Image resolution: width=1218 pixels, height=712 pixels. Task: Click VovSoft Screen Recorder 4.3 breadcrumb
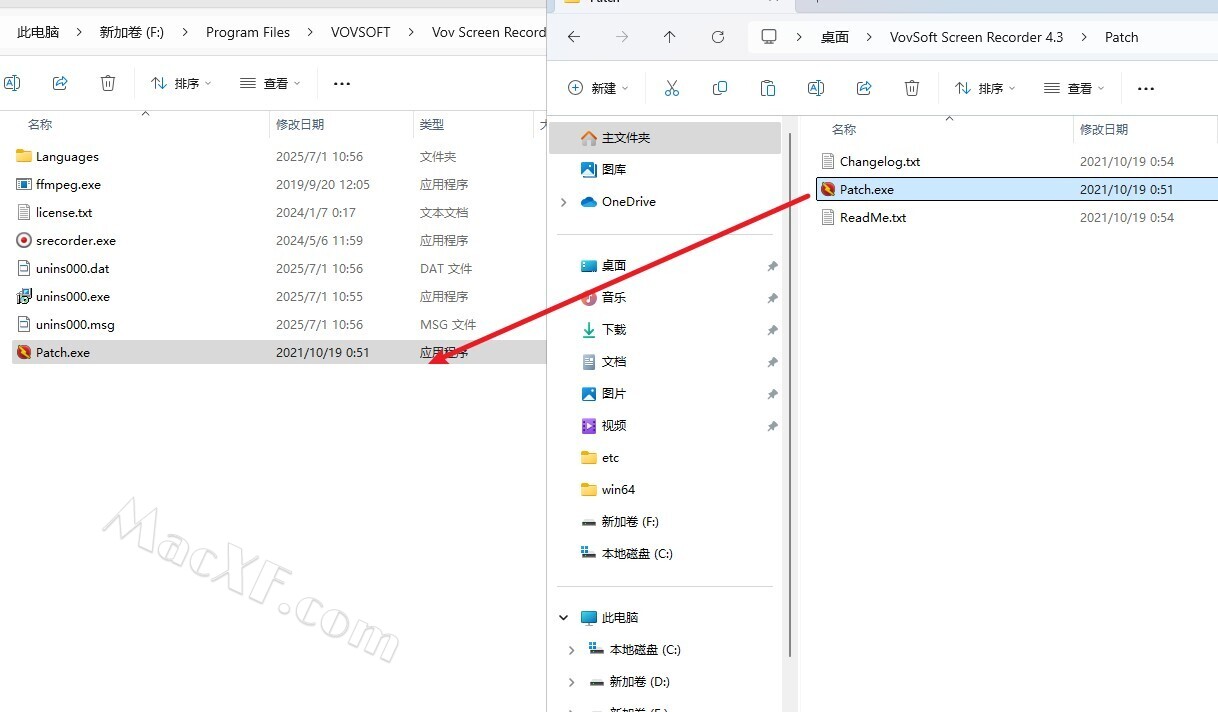(977, 37)
